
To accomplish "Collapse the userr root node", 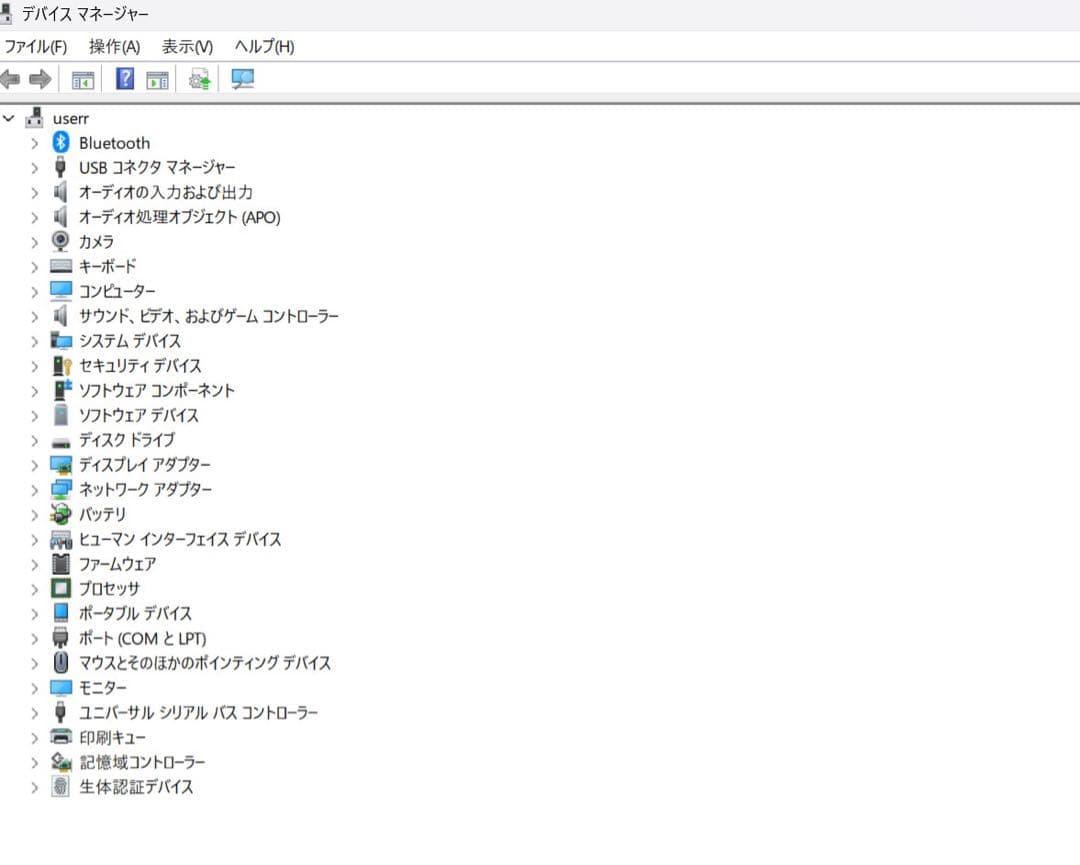I will (x=9, y=117).
